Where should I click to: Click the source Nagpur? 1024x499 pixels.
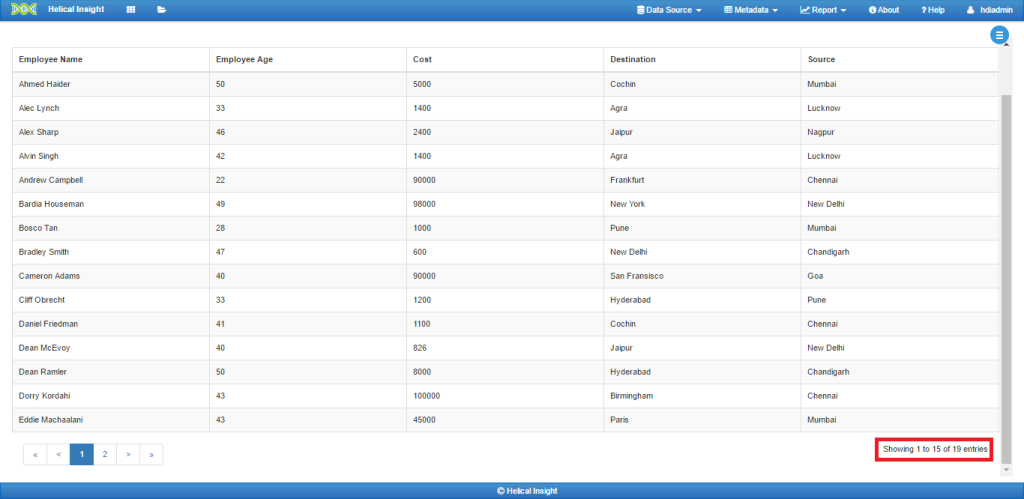[x=821, y=132]
